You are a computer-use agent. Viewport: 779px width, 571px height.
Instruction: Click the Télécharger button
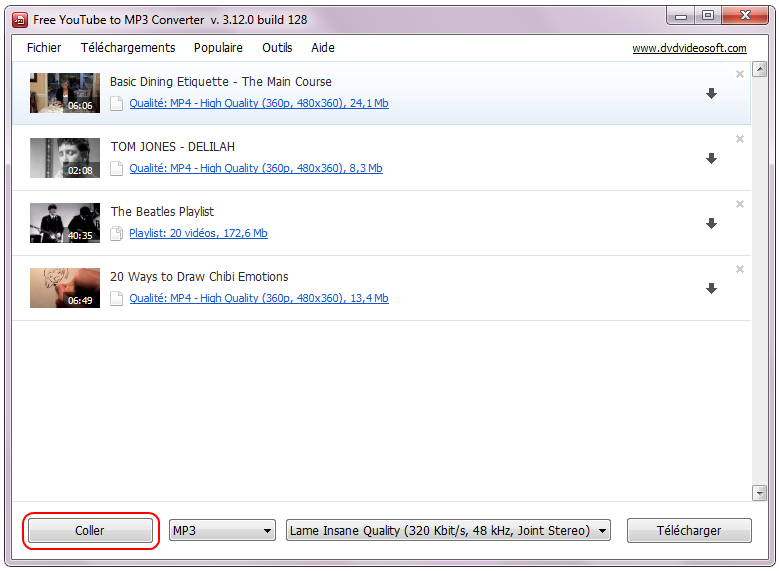[689, 531]
